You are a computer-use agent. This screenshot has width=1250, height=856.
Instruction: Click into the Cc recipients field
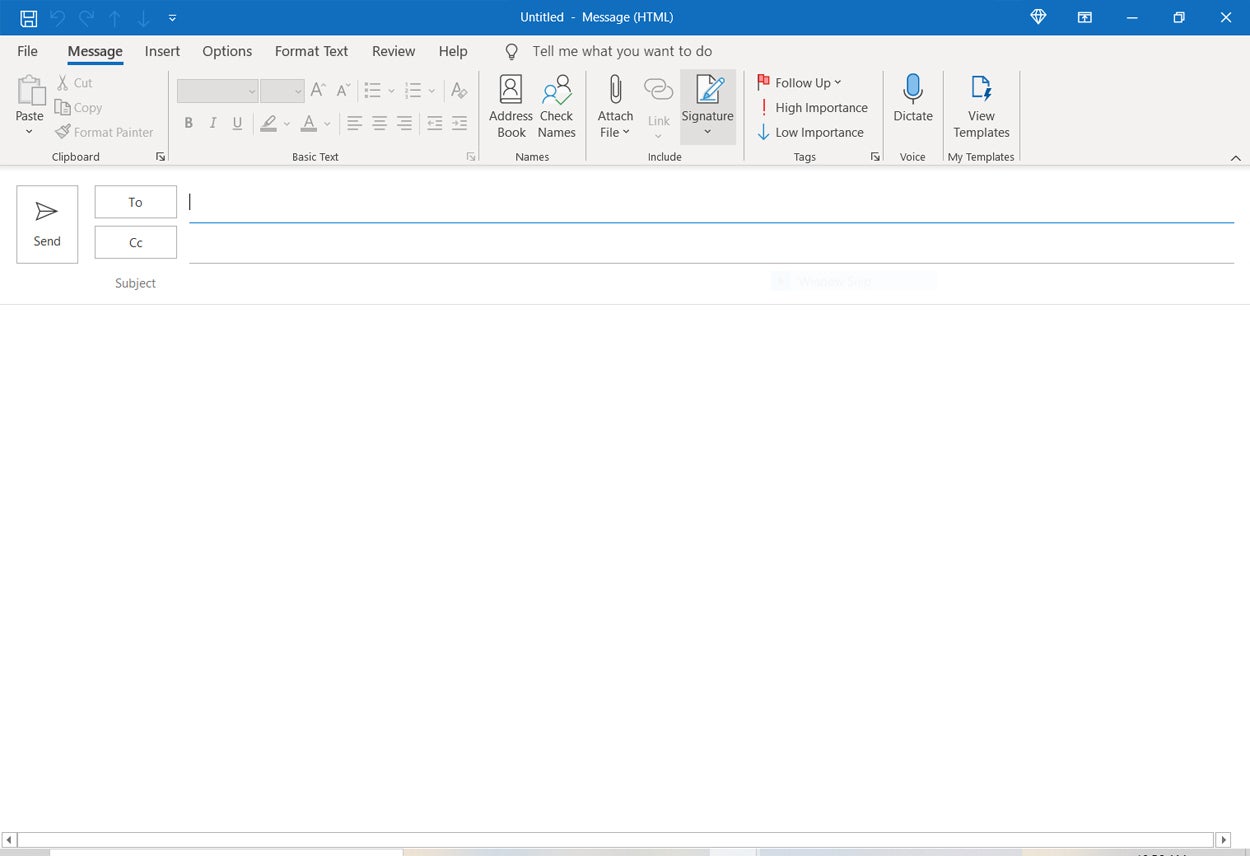pos(711,243)
